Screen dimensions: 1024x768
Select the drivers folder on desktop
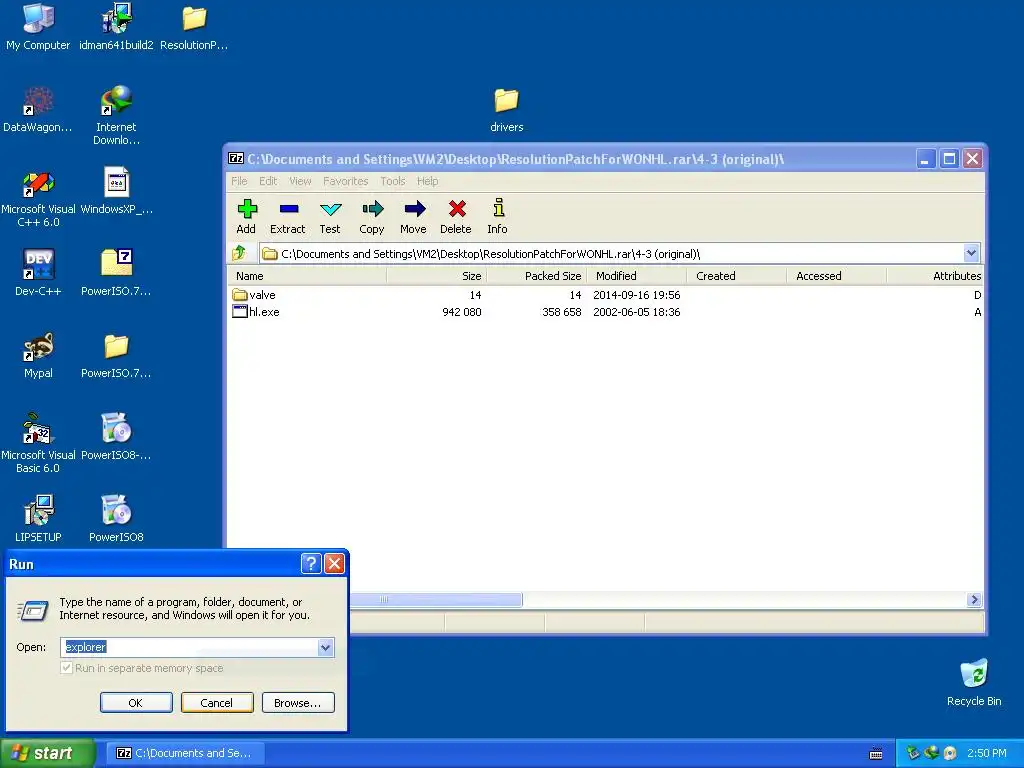pyautogui.click(x=507, y=110)
